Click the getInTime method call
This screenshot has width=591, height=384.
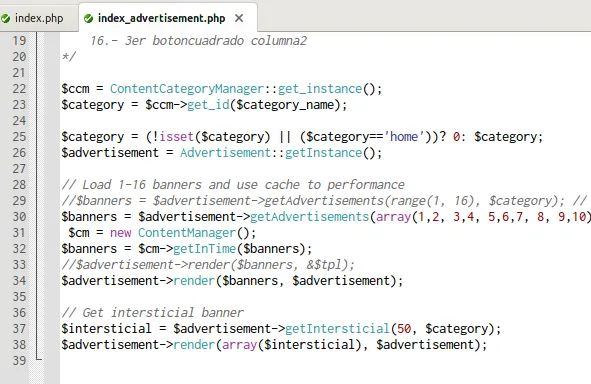[204, 249]
